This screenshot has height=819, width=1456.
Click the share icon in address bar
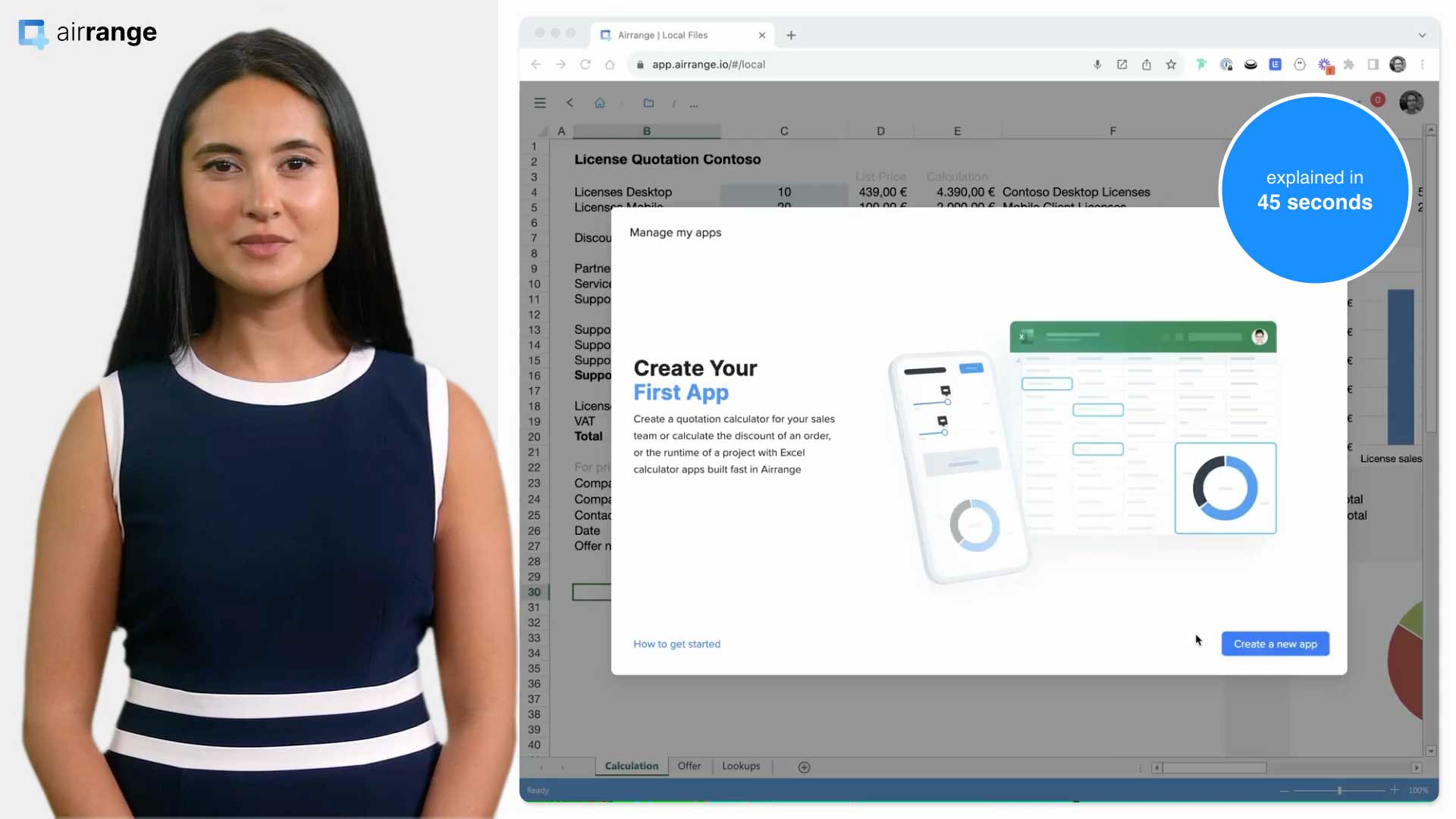(x=1147, y=64)
